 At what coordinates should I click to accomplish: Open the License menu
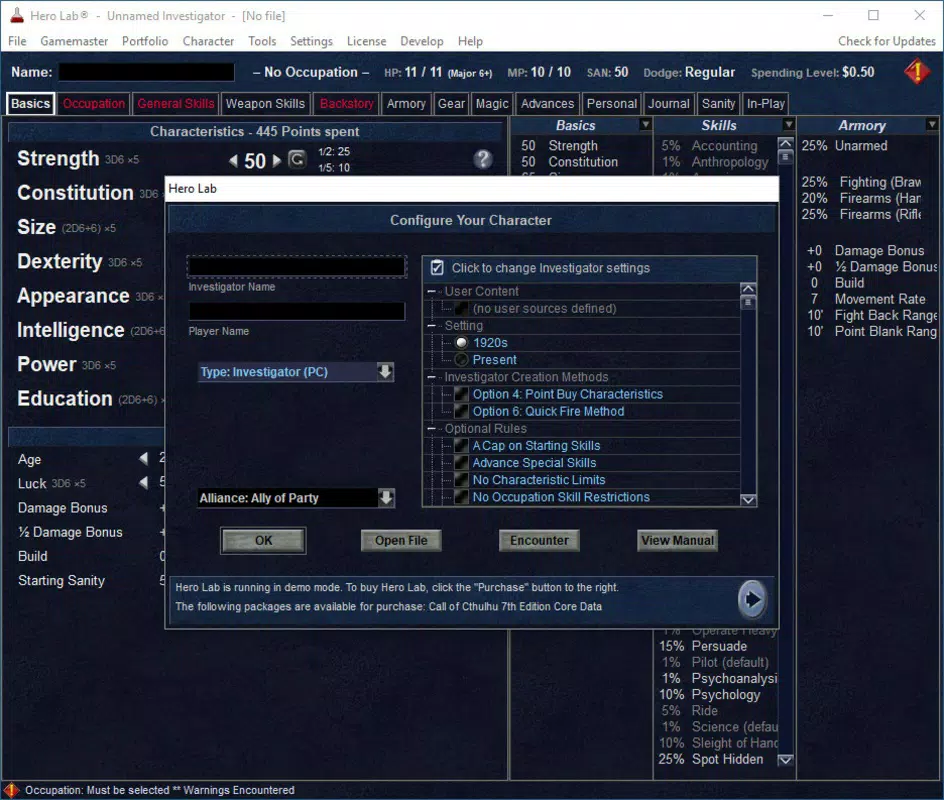click(367, 41)
